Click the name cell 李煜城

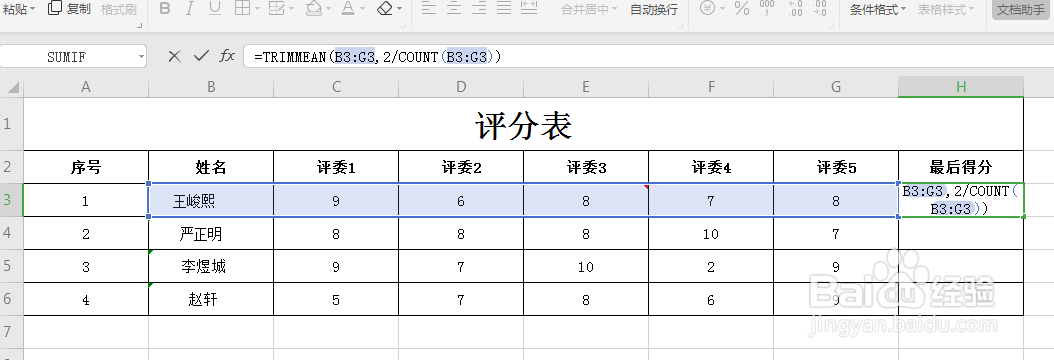pyautogui.click(x=211, y=267)
